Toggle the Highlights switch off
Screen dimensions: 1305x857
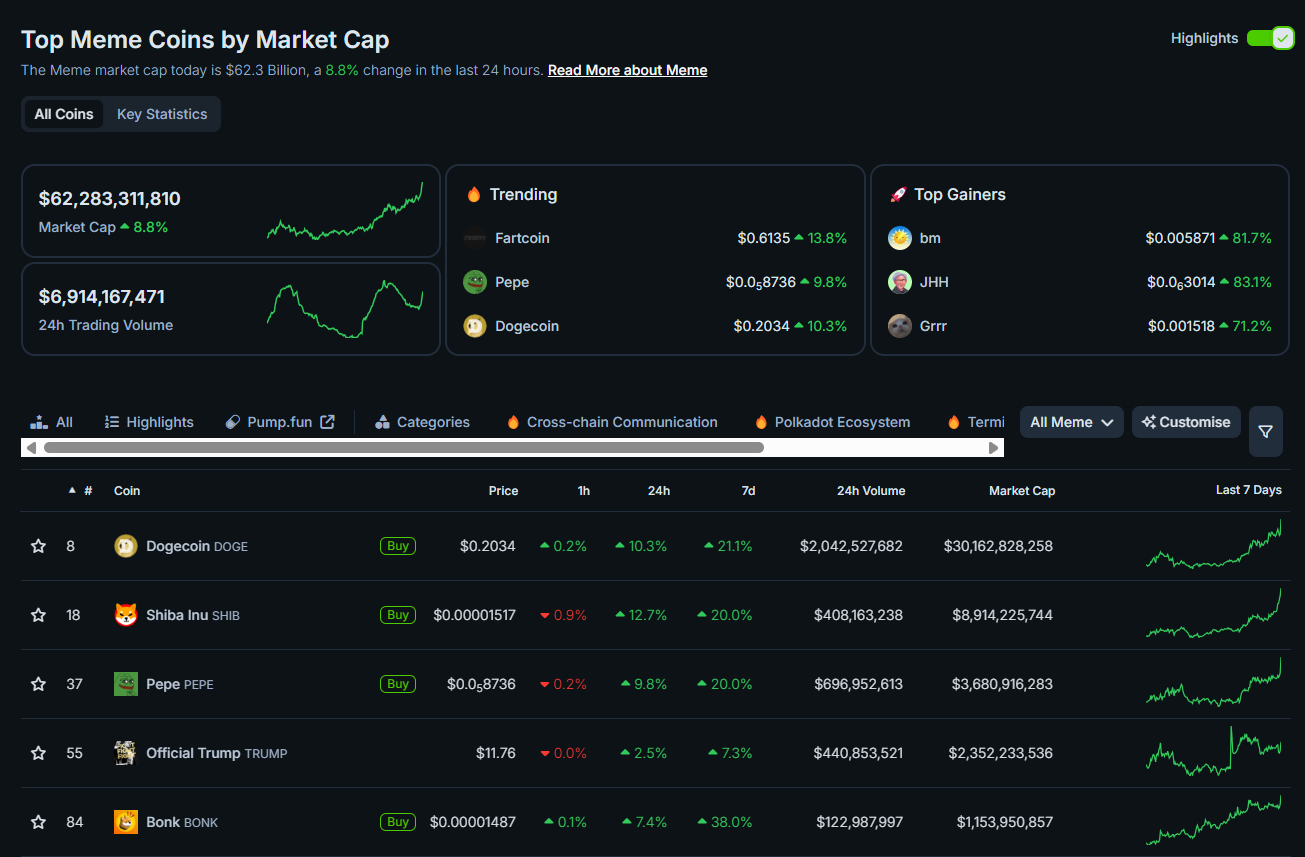(1270, 38)
